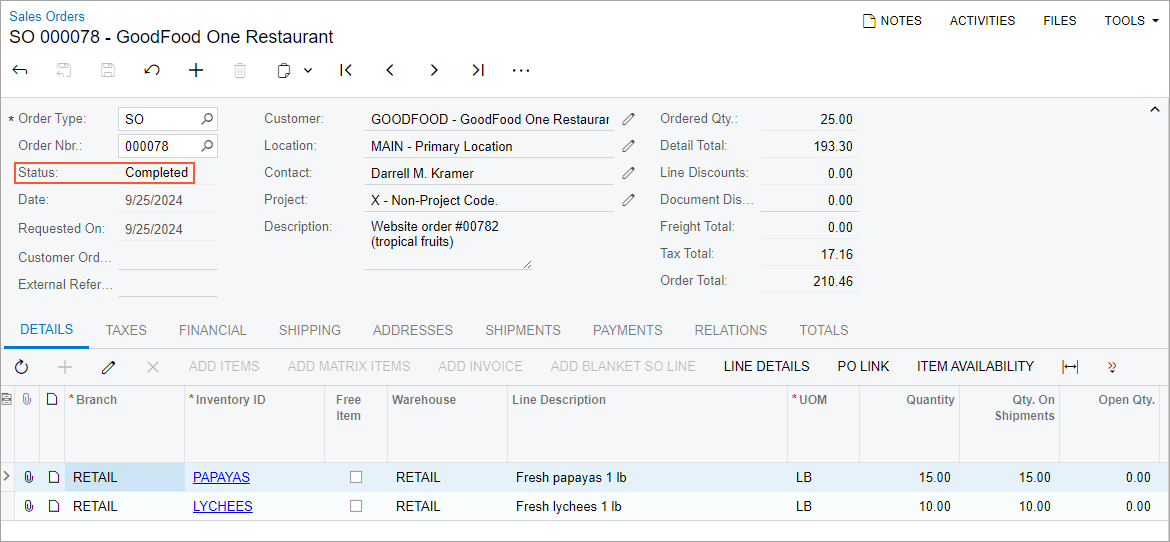Edit the Customer field with pencil icon

pos(628,119)
